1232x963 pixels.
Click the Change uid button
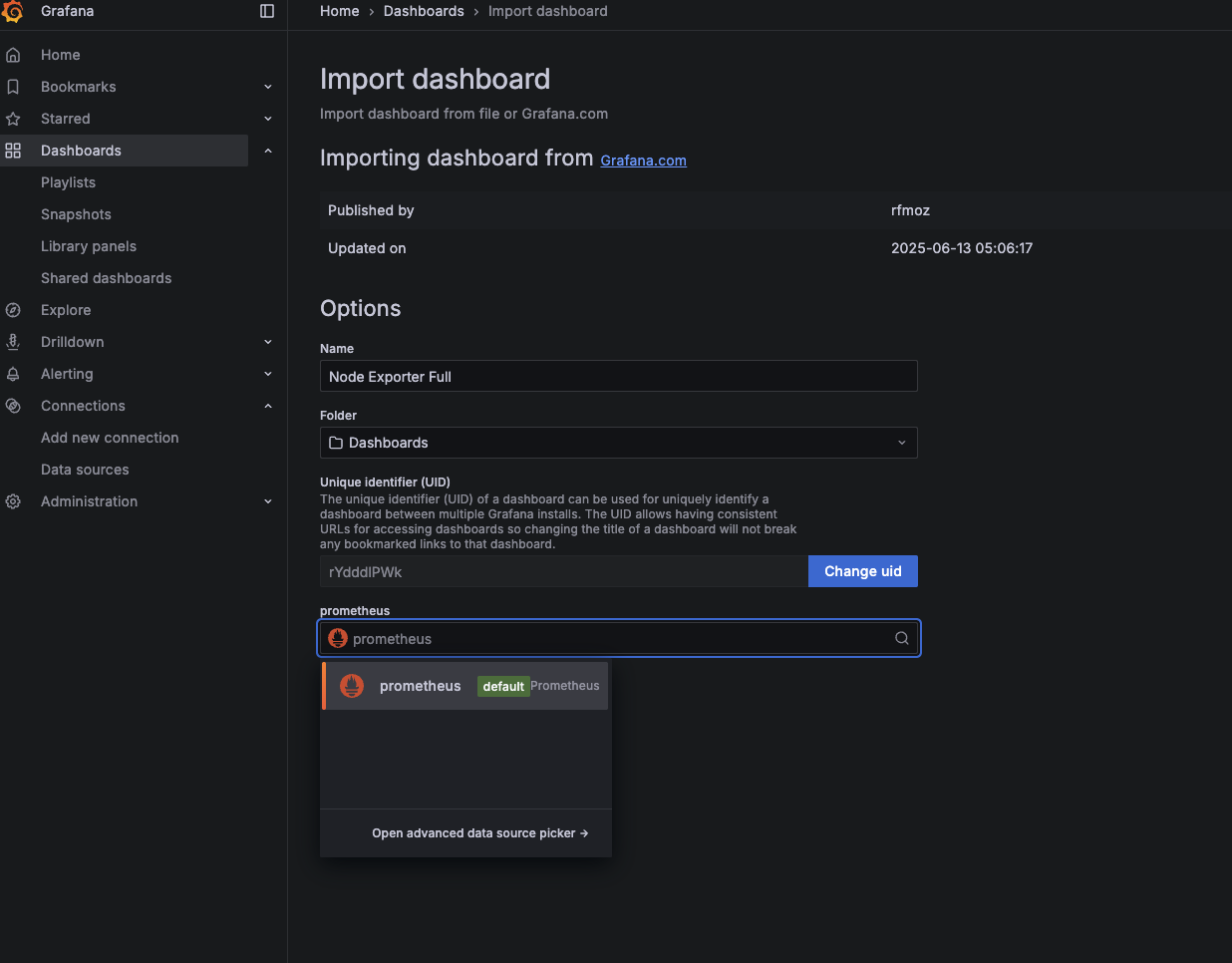863,571
